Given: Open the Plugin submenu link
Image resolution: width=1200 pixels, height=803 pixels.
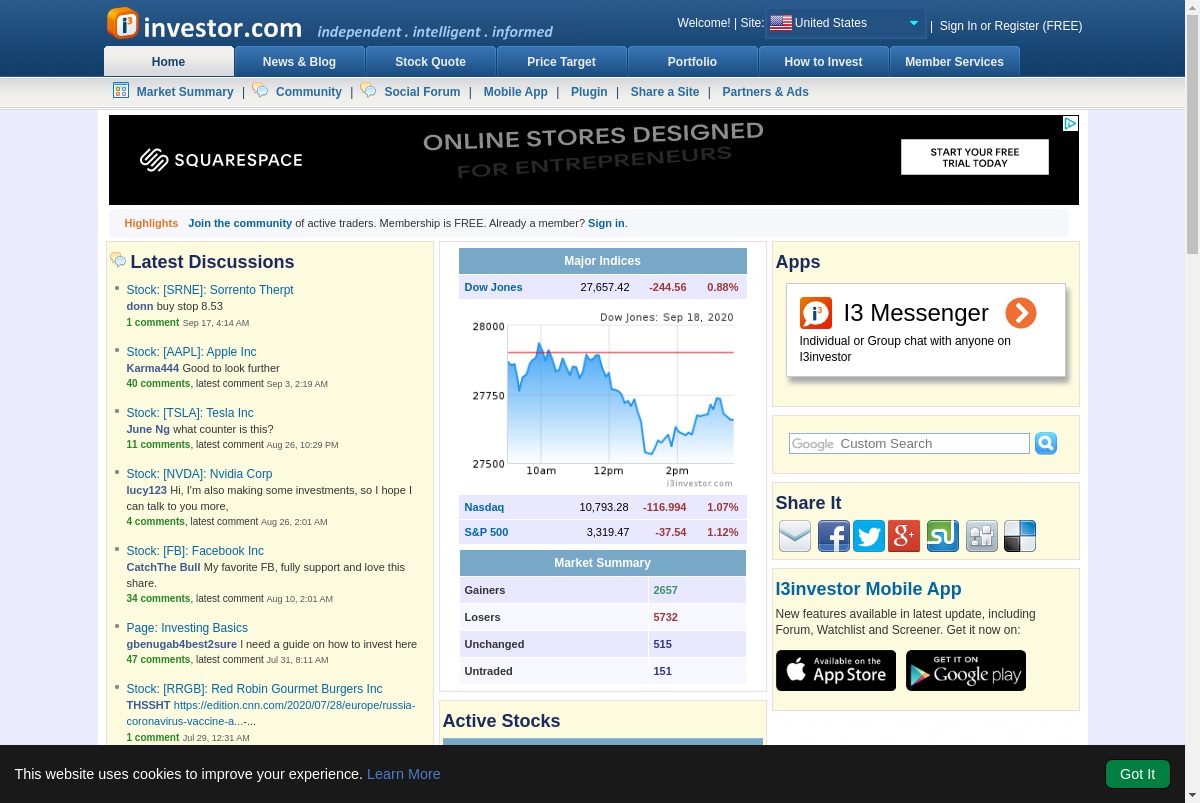Looking at the screenshot, I should click(x=589, y=91).
